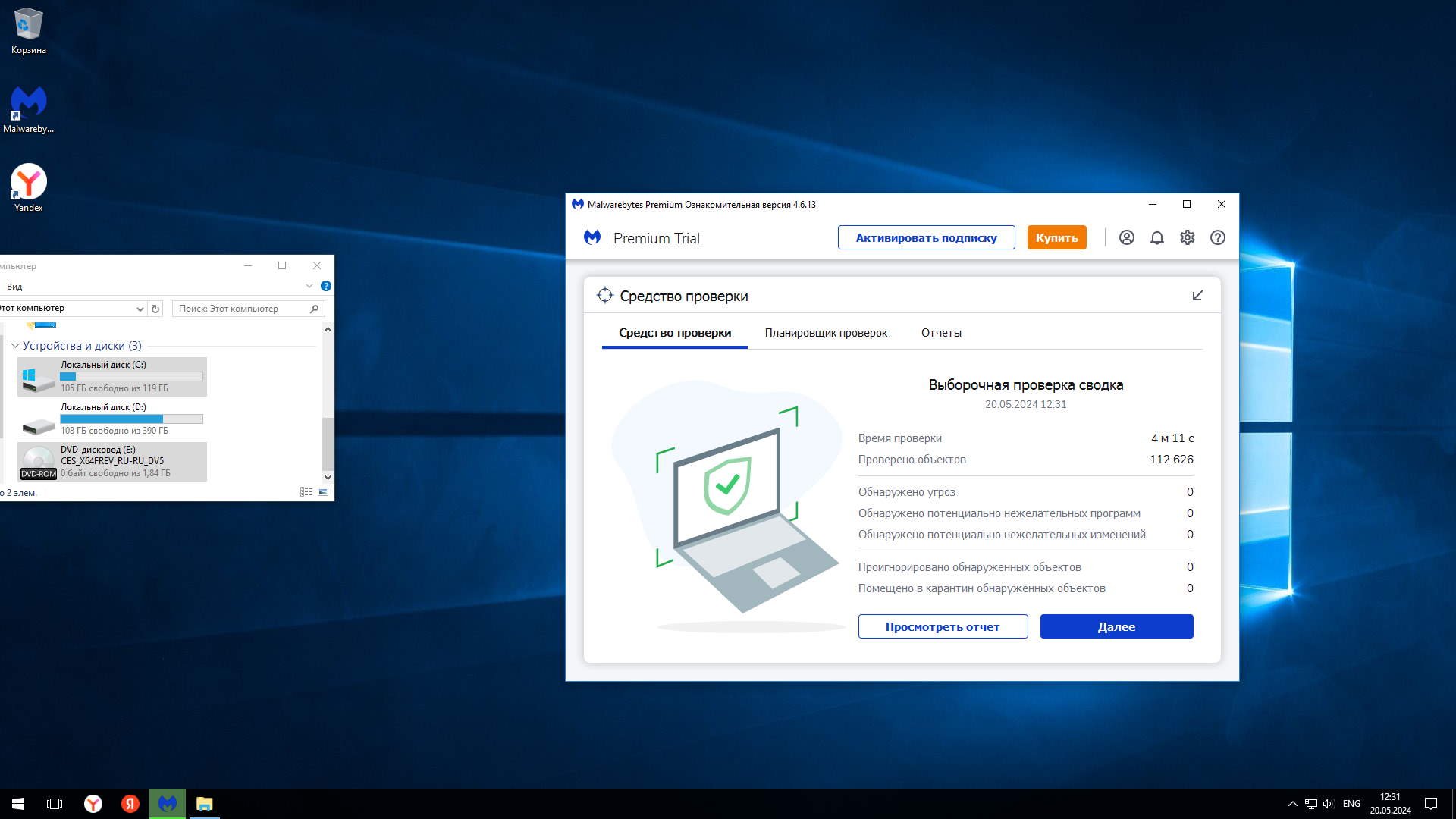
Task: Click the View report button
Action: pyautogui.click(x=943, y=626)
